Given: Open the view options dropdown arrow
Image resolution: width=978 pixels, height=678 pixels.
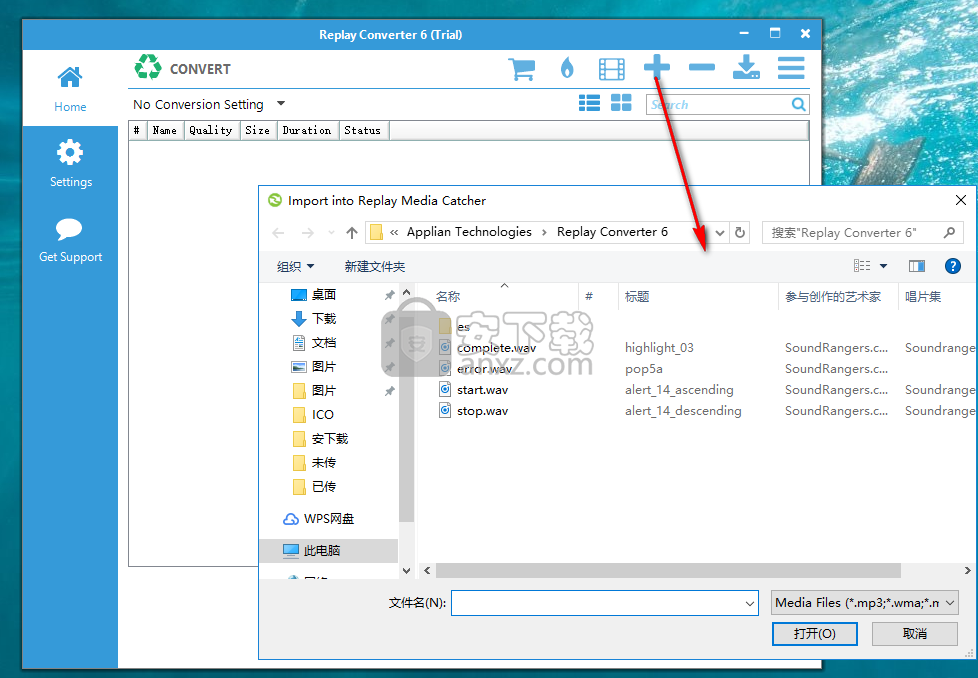Looking at the screenshot, I should [x=883, y=266].
